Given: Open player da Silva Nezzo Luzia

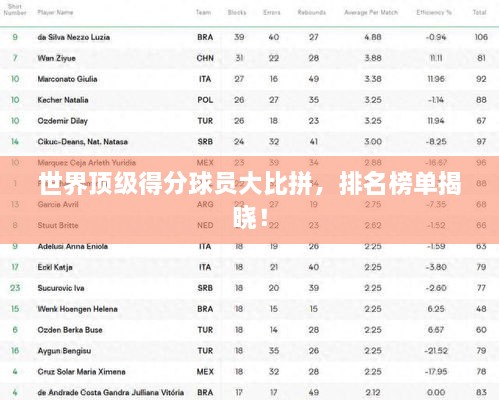Looking at the screenshot, I should (74, 37).
